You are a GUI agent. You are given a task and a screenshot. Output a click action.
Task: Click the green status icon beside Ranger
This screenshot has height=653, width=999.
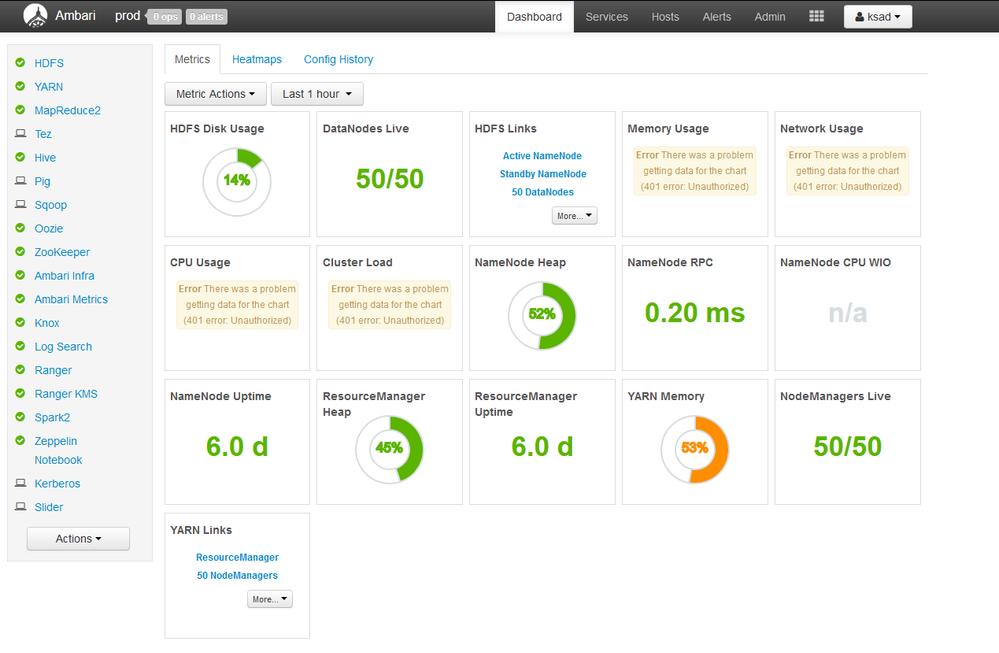coord(20,370)
